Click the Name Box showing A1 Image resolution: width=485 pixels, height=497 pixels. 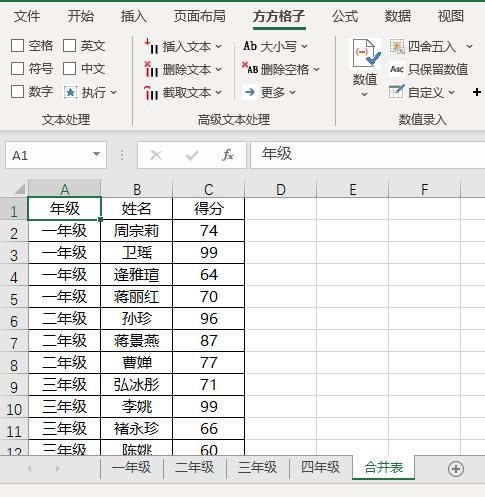(x=56, y=155)
